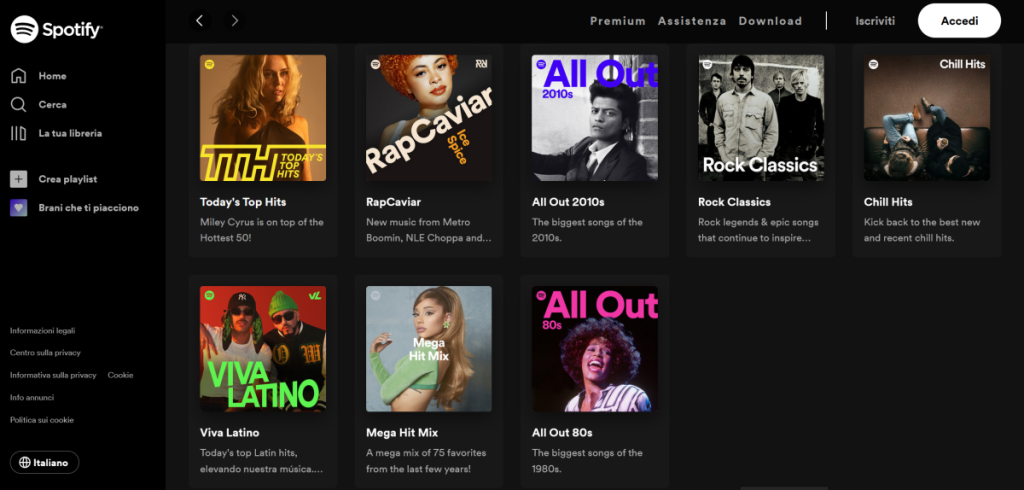Click the Crea playlist plus icon

(x=18, y=179)
